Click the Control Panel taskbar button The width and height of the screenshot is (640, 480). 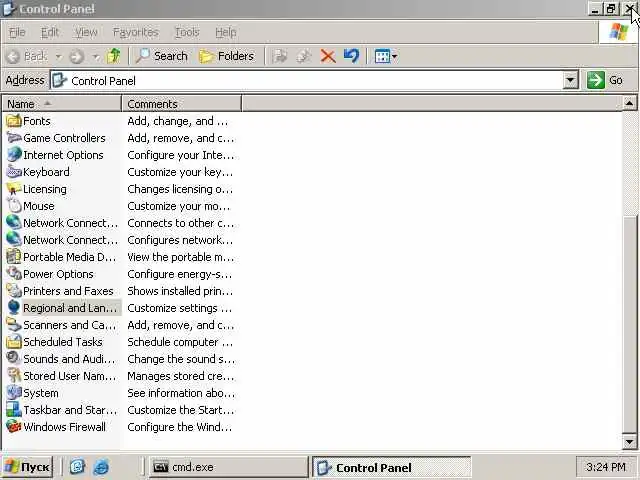[x=392, y=467]
